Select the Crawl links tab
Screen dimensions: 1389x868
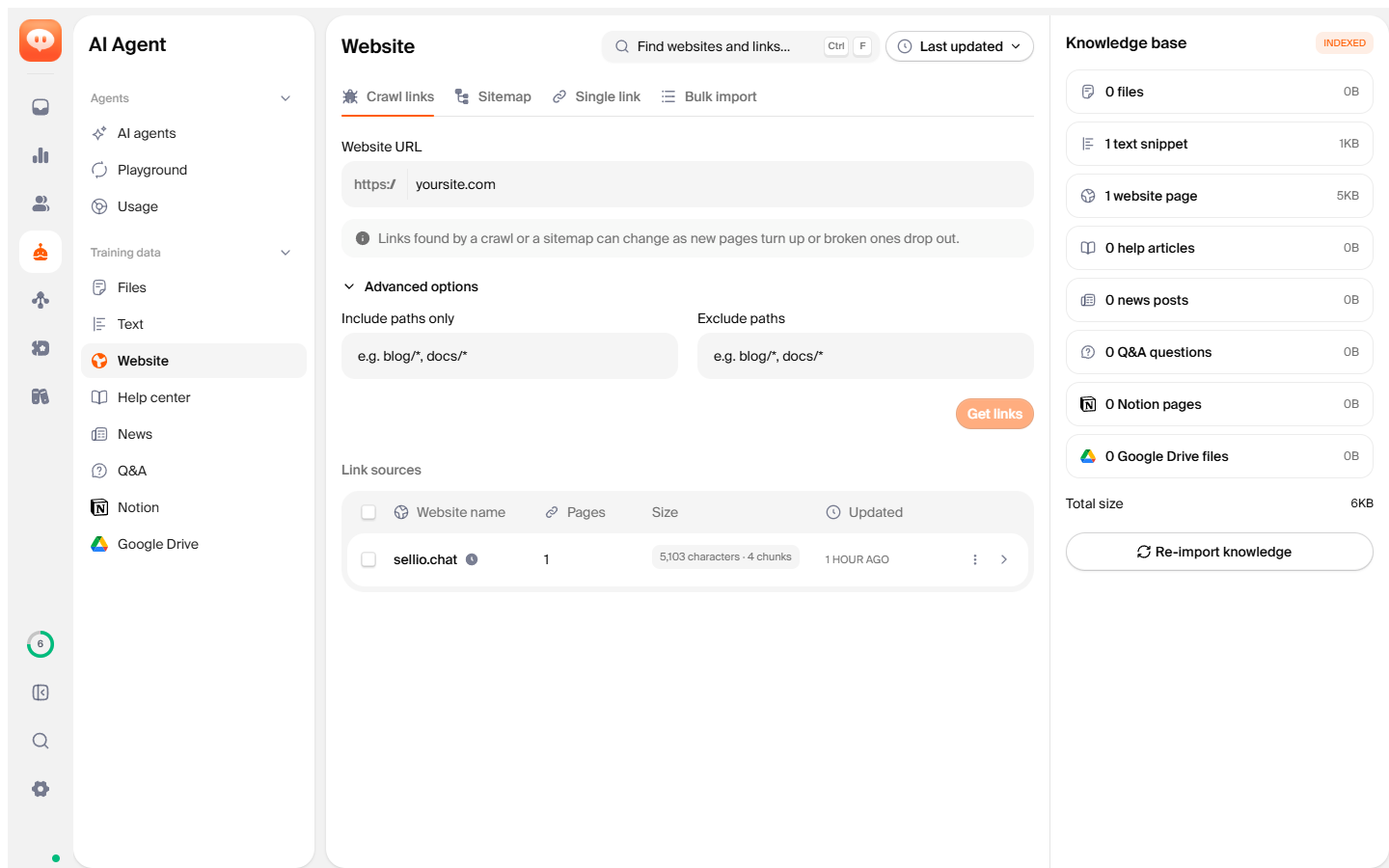pos(388,96)
